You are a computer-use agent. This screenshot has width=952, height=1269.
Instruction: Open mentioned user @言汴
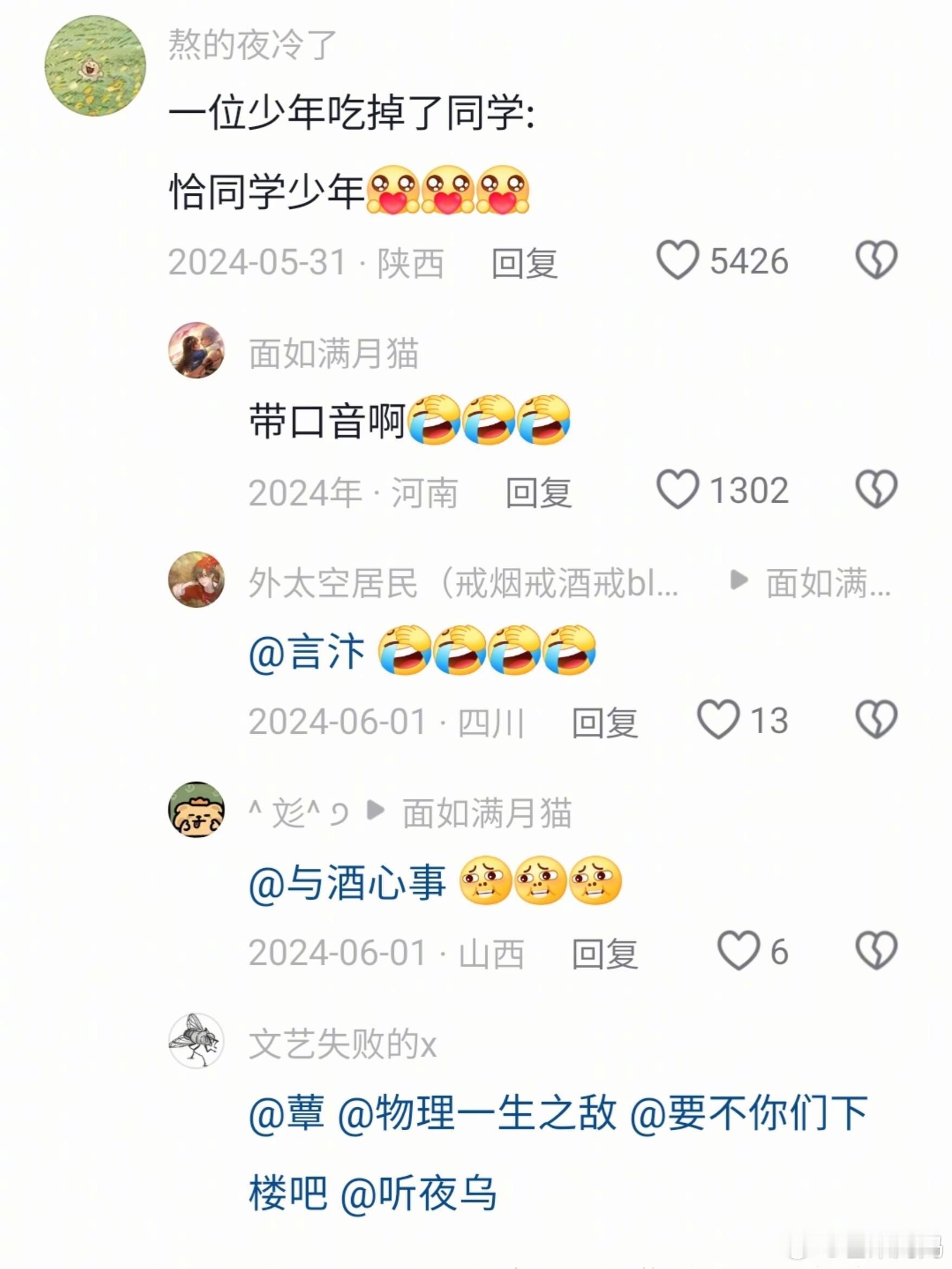pyautogui.click(x=306, y=652)
